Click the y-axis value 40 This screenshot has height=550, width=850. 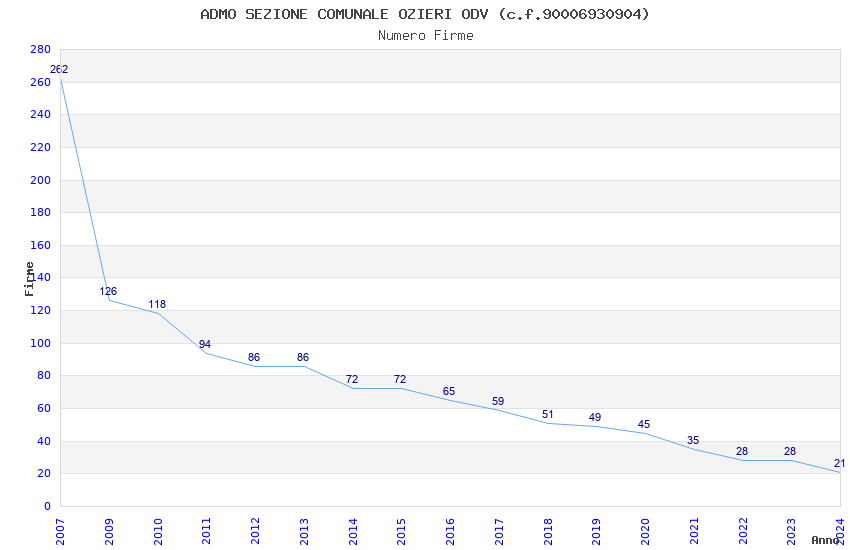(44, 442)
